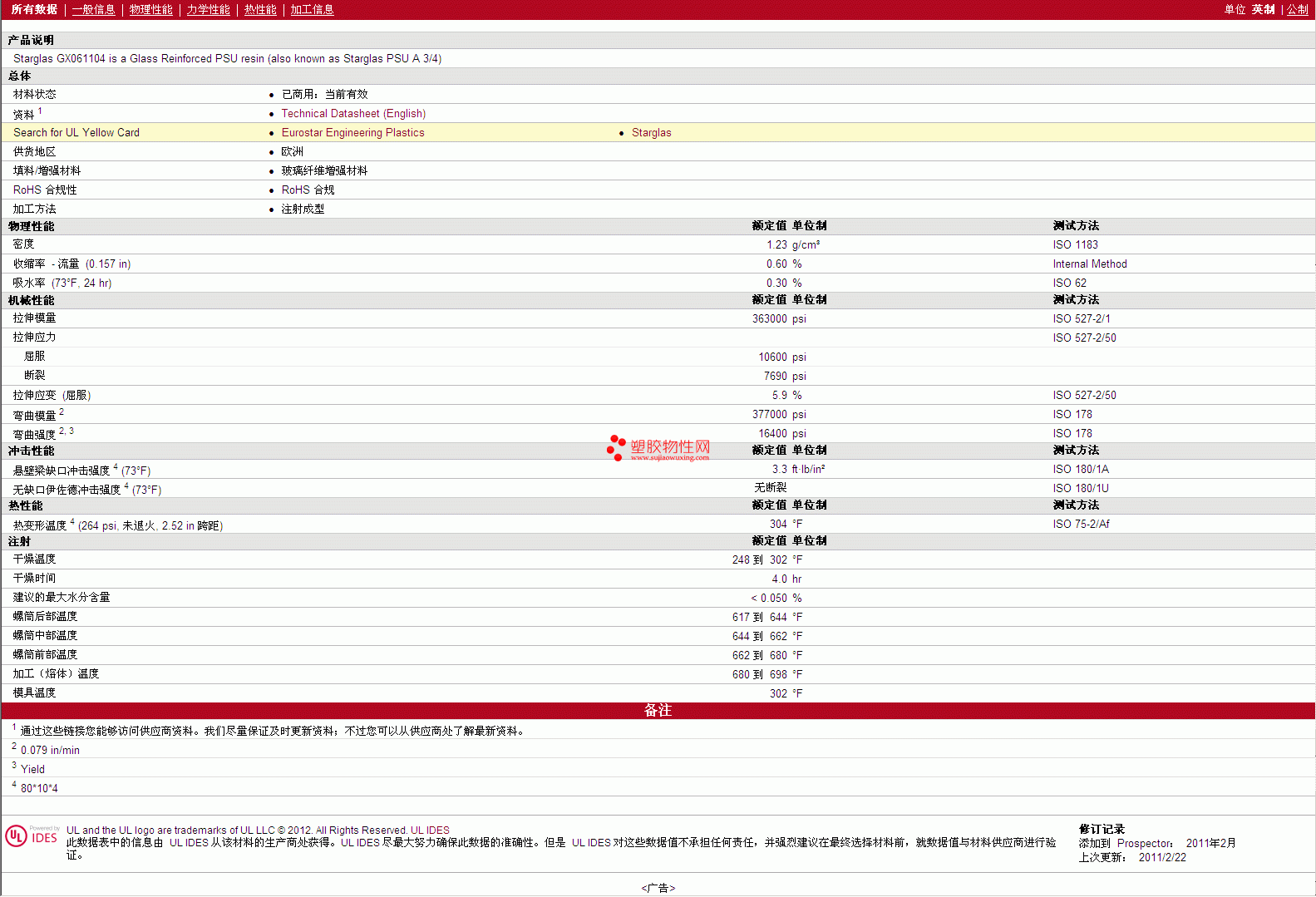1316x897 pixels.
Task: Click the 密度 value 1.23
Action: (x=776, y=244)
